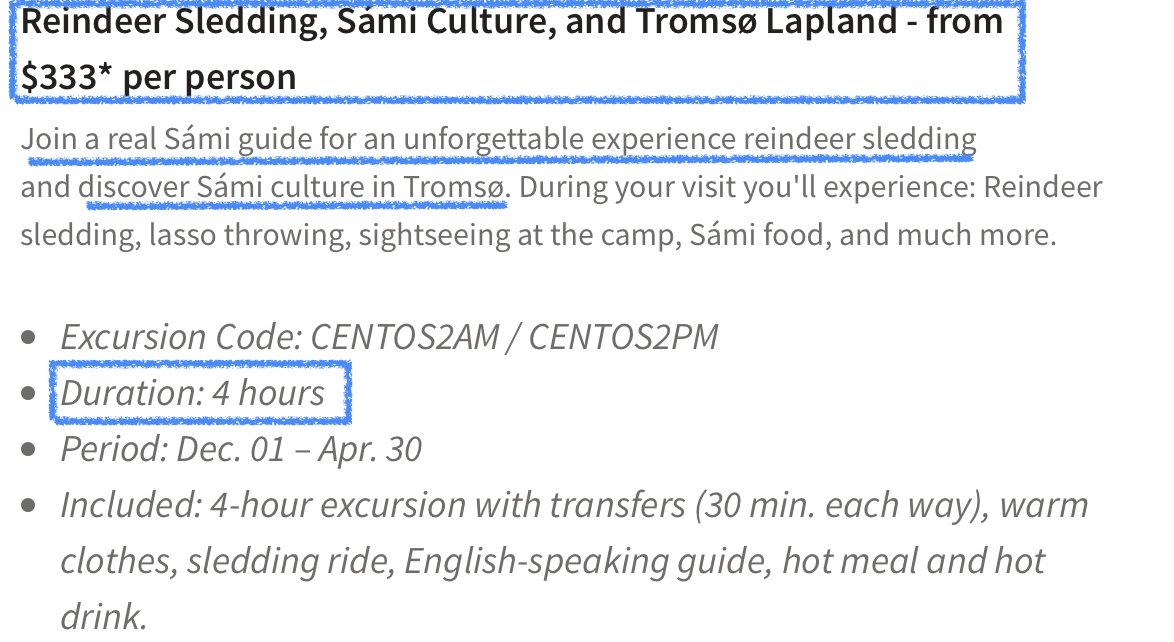Click the 'hot meal and hot' text

(913, 561)
